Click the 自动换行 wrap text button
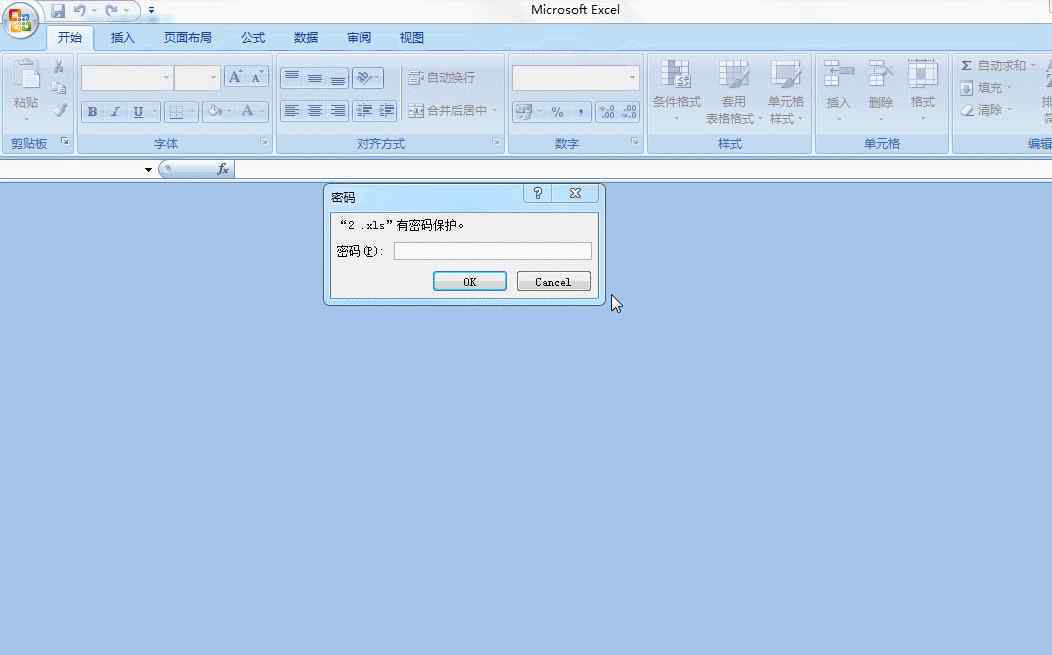 point(441,78)
